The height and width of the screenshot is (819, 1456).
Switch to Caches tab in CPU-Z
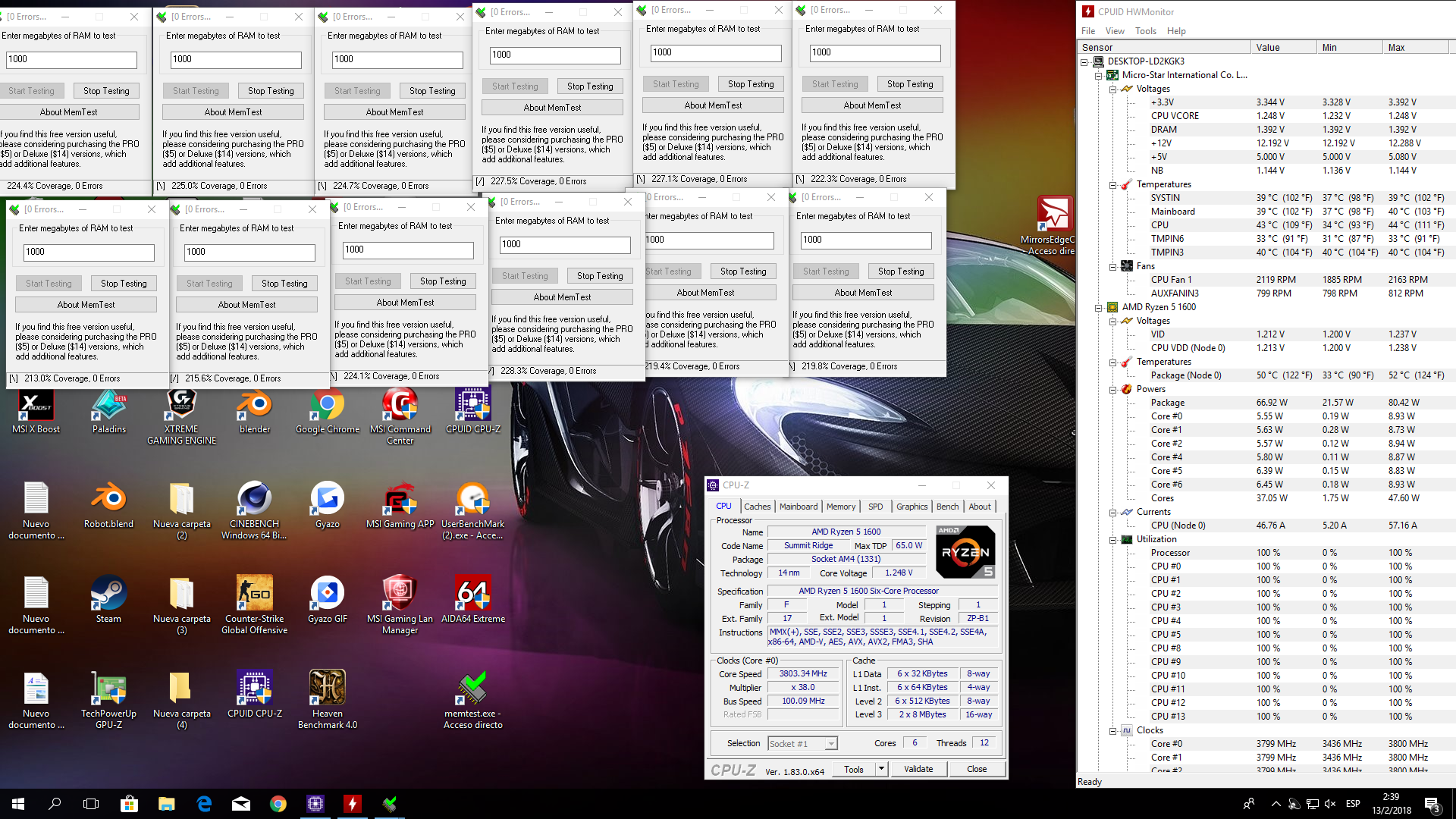point(757,507)
